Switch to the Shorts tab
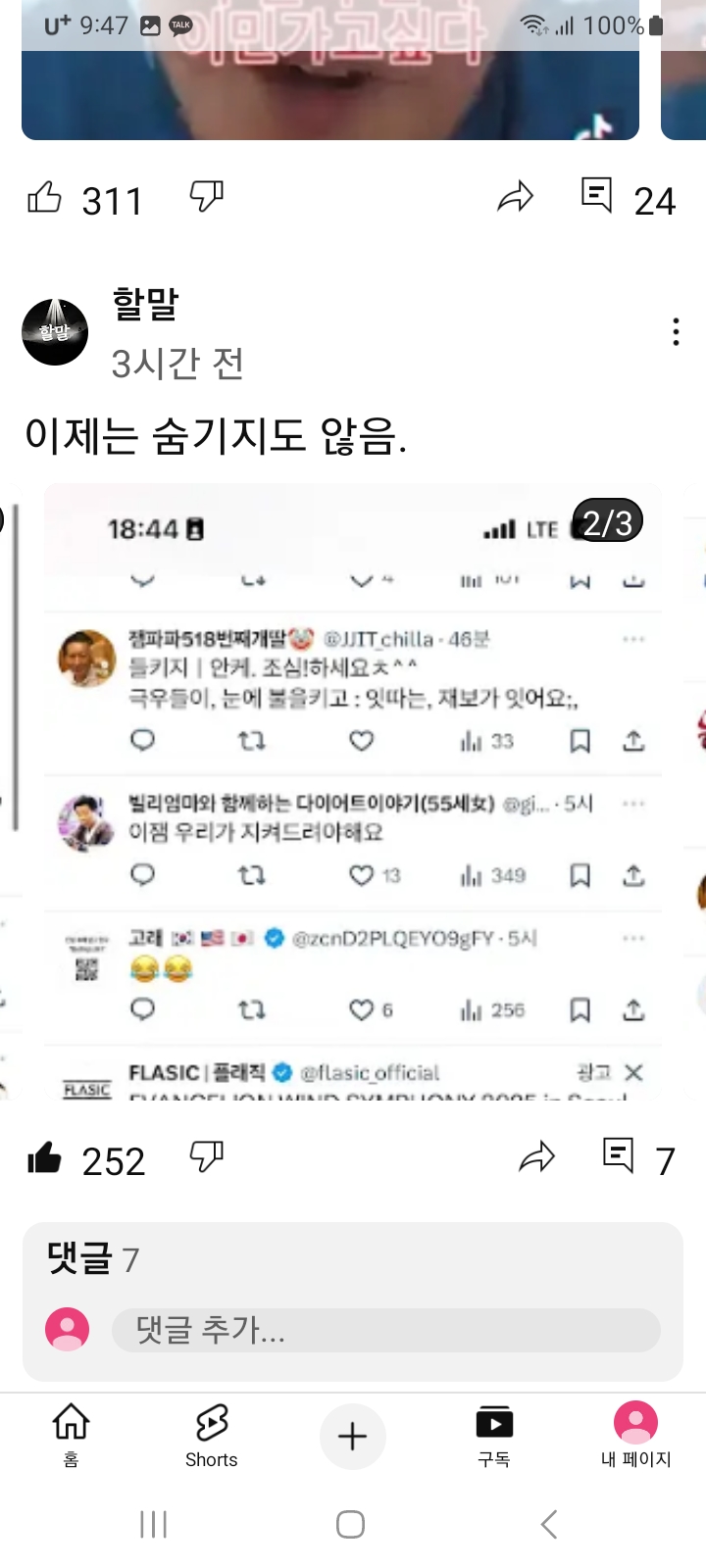 pos(212,1436)
